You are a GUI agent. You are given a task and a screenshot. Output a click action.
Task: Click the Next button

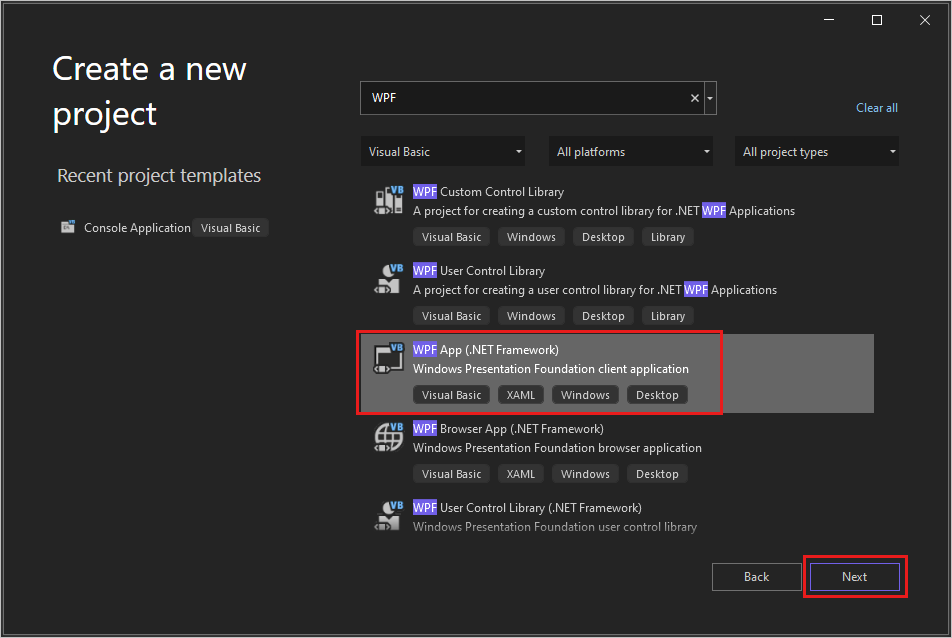pyautogui.click(x=854, y=577)
